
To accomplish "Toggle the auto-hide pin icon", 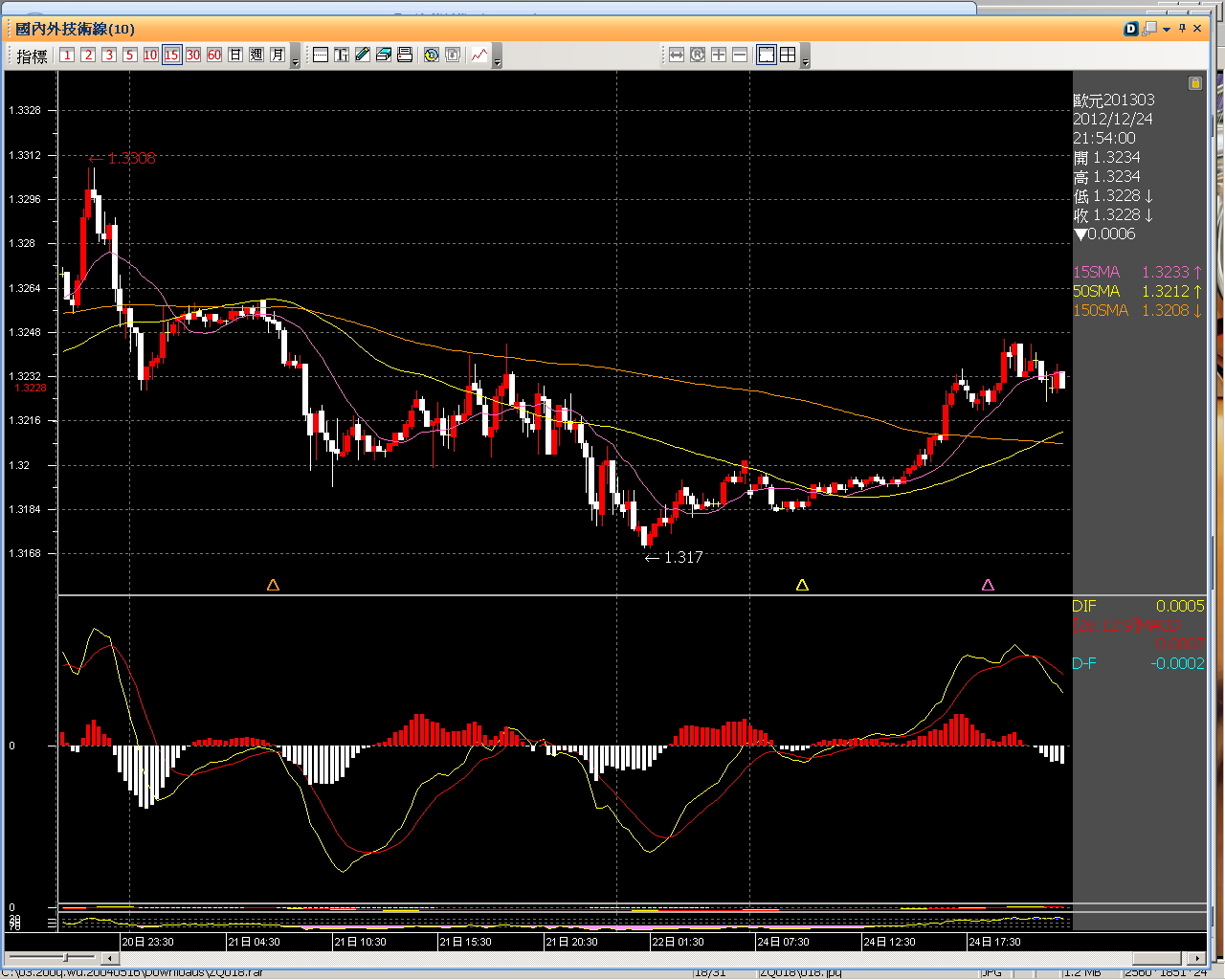I will (1182, 29).
